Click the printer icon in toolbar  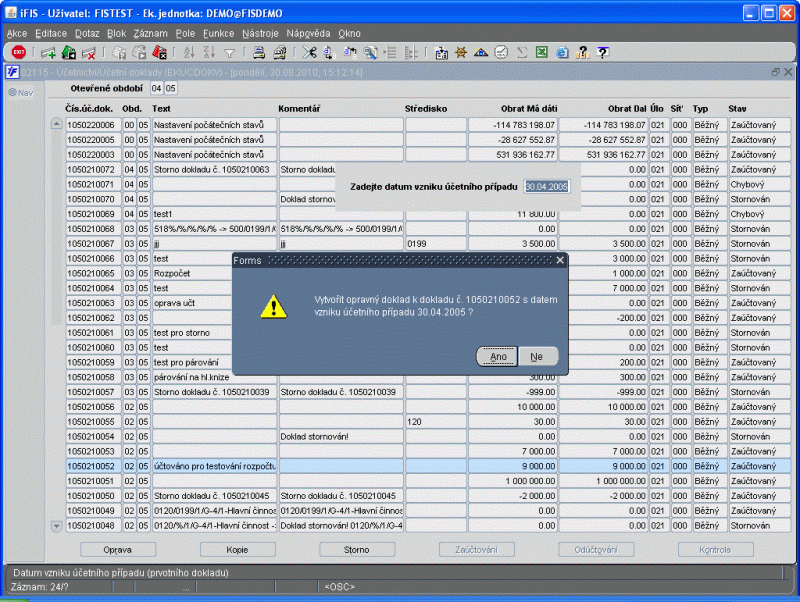pyautogui.click(x=259, y=52)
